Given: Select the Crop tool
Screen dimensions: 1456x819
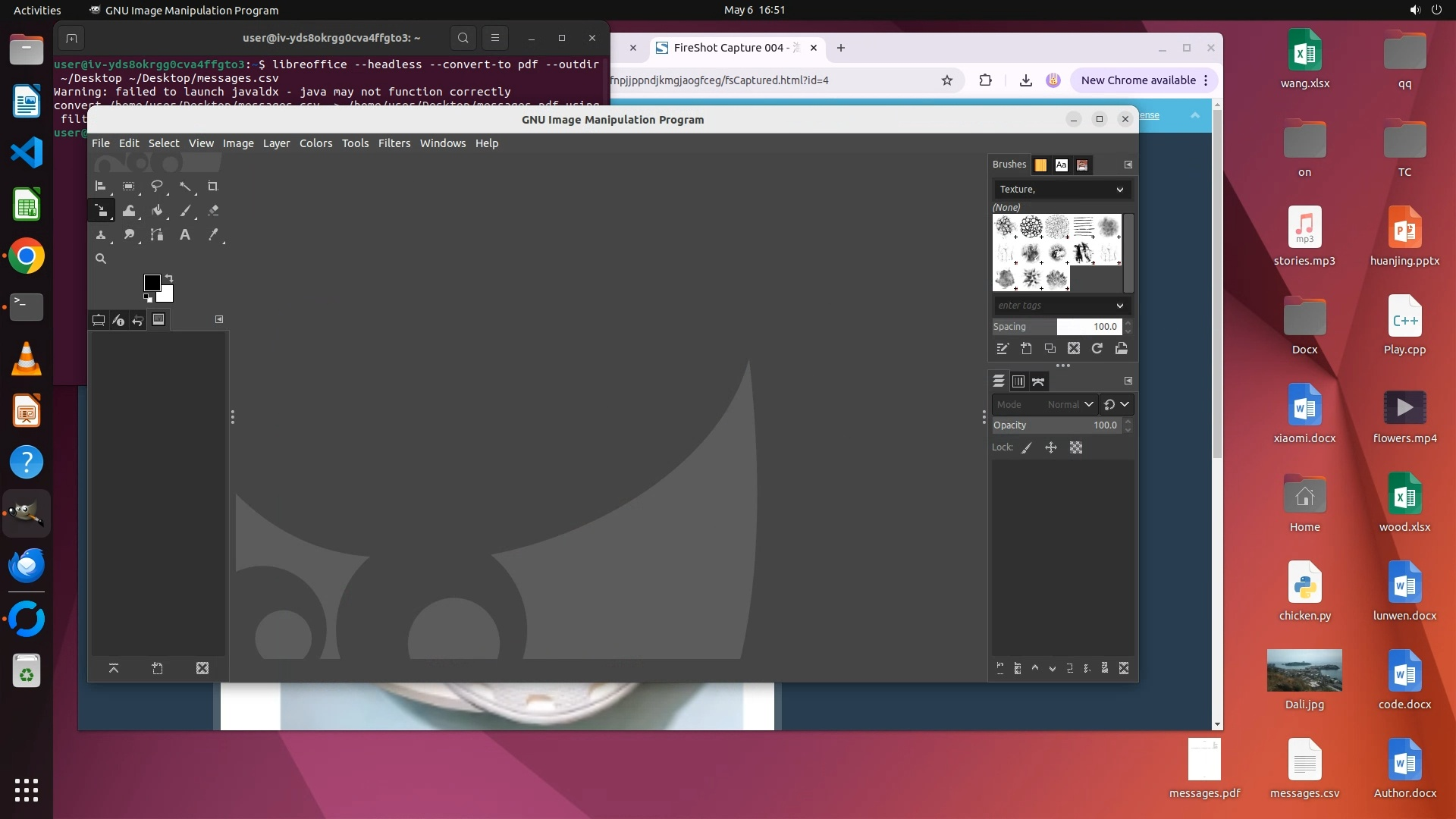Looking at the screenshot, I should [x=213, y=186].
